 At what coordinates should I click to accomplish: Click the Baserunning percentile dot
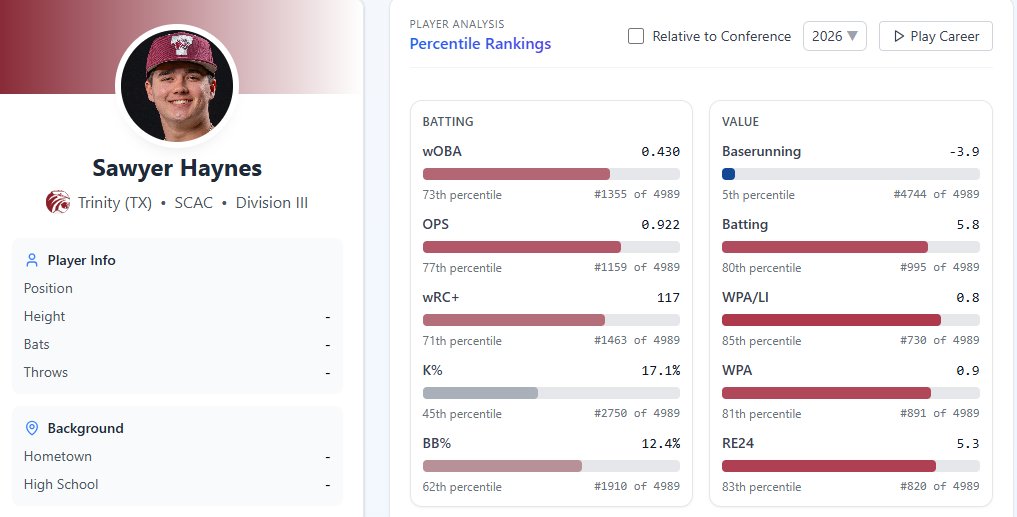(x=728, y=174)
